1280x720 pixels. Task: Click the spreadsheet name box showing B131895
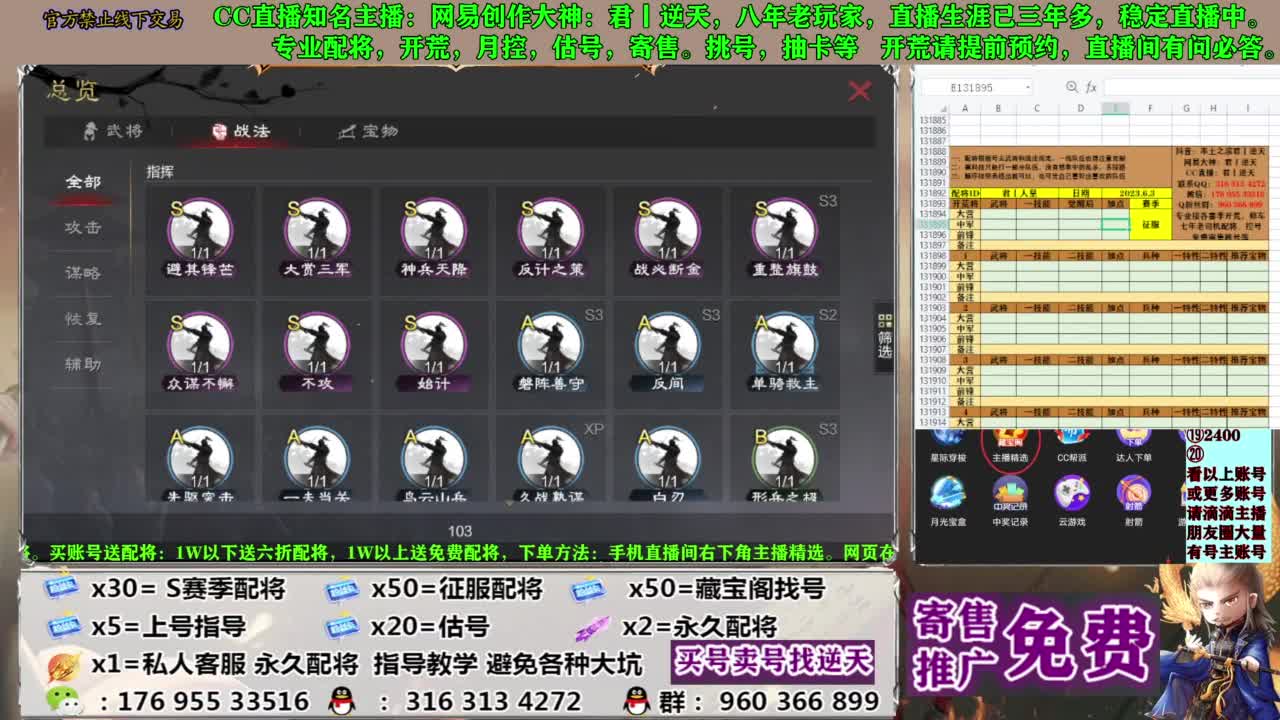point(970,88)
